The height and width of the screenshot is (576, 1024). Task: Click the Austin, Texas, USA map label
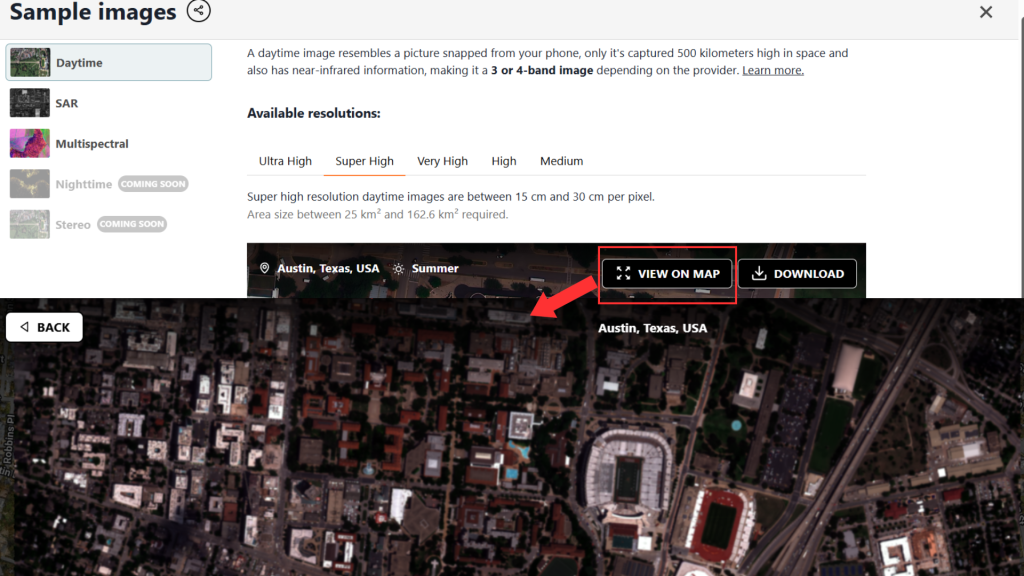click(x=652, y=328)
